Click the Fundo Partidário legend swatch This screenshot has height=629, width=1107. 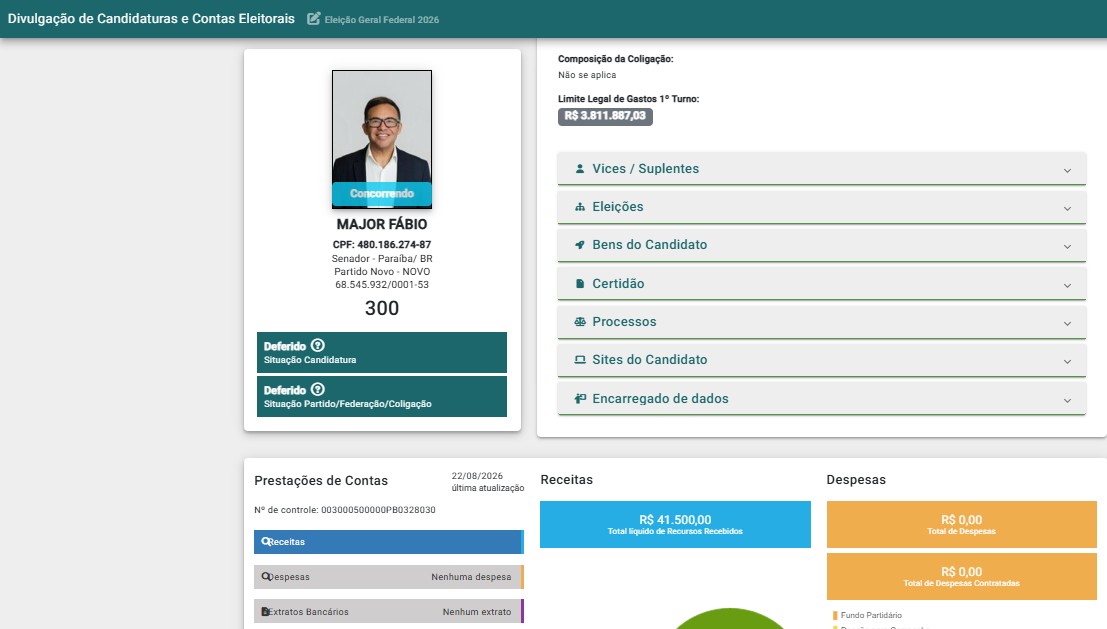click(835, 616)
